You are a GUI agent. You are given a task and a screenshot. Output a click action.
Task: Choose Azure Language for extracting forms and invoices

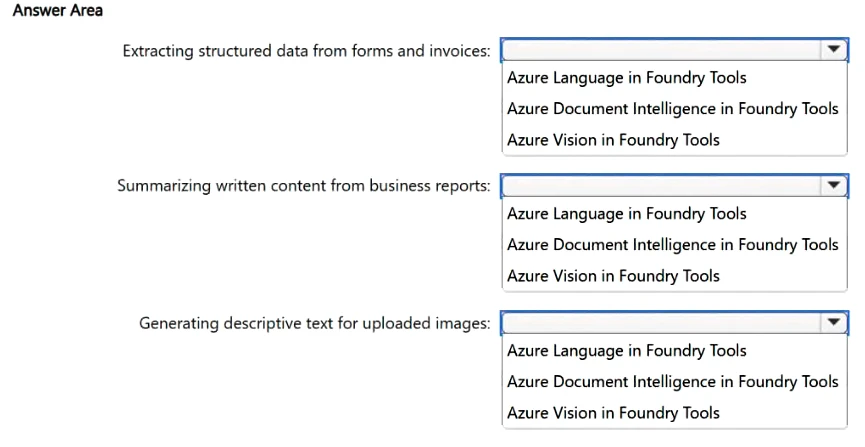[x=626, y=78]
